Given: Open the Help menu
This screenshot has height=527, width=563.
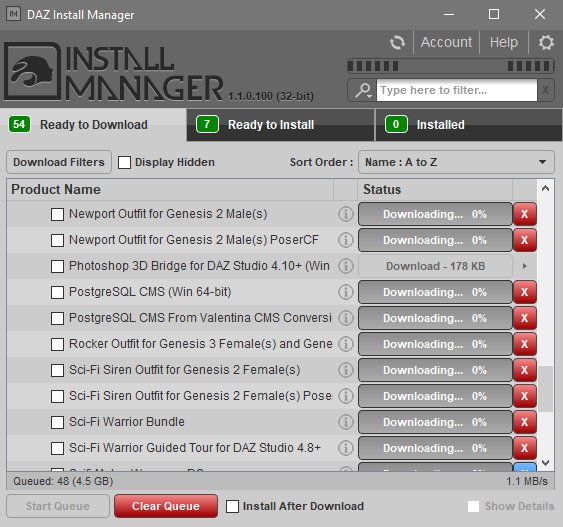Looking at the screenshot, I should (504, 42).
